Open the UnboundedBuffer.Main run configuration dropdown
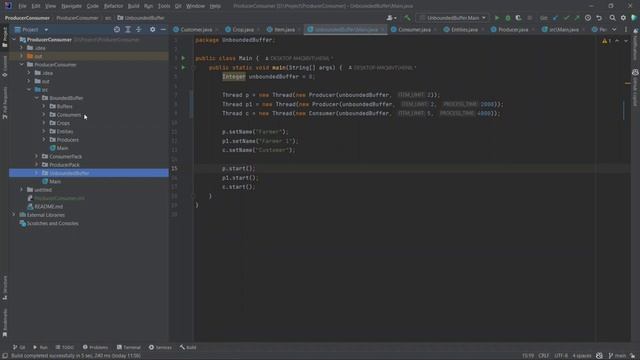The width and height of the screenshot is (640, 360). 452,18
